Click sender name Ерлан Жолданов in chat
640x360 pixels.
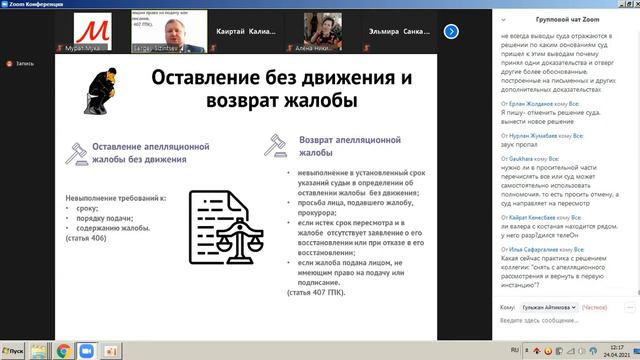click(x=531, y=104)
